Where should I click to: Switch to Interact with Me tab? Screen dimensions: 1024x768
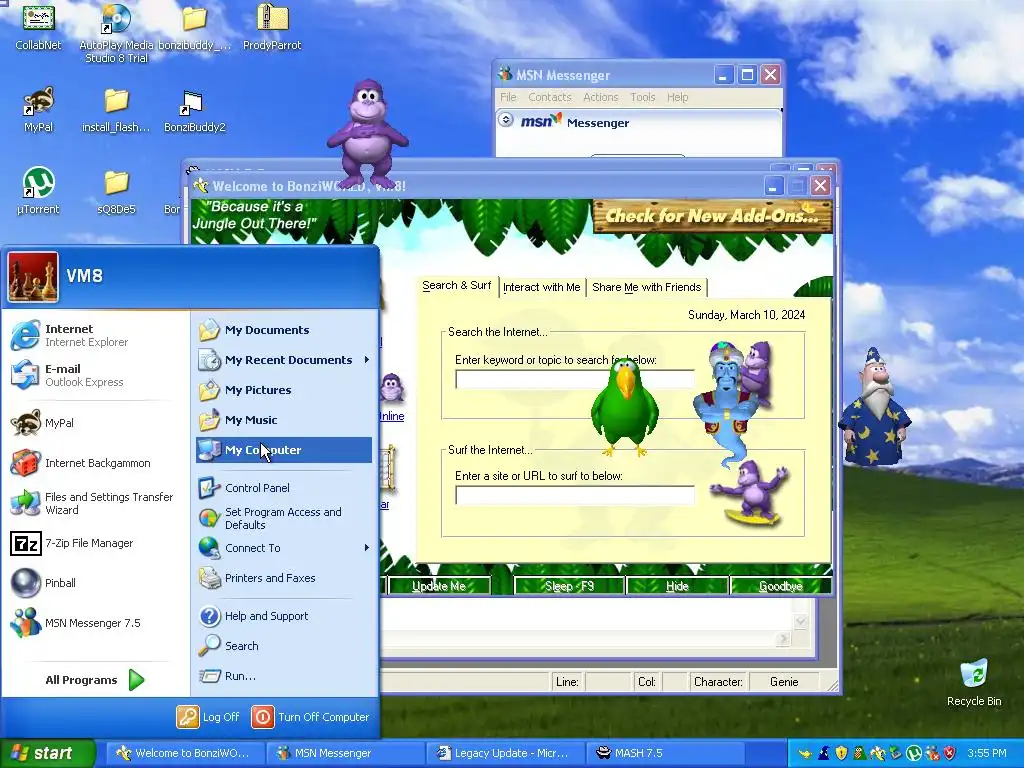541,287
